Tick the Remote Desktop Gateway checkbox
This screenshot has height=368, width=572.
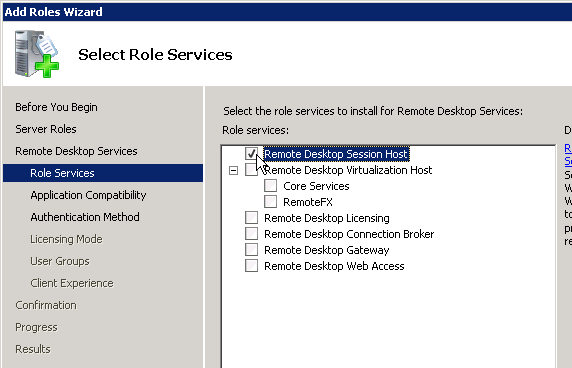point(251,250)
